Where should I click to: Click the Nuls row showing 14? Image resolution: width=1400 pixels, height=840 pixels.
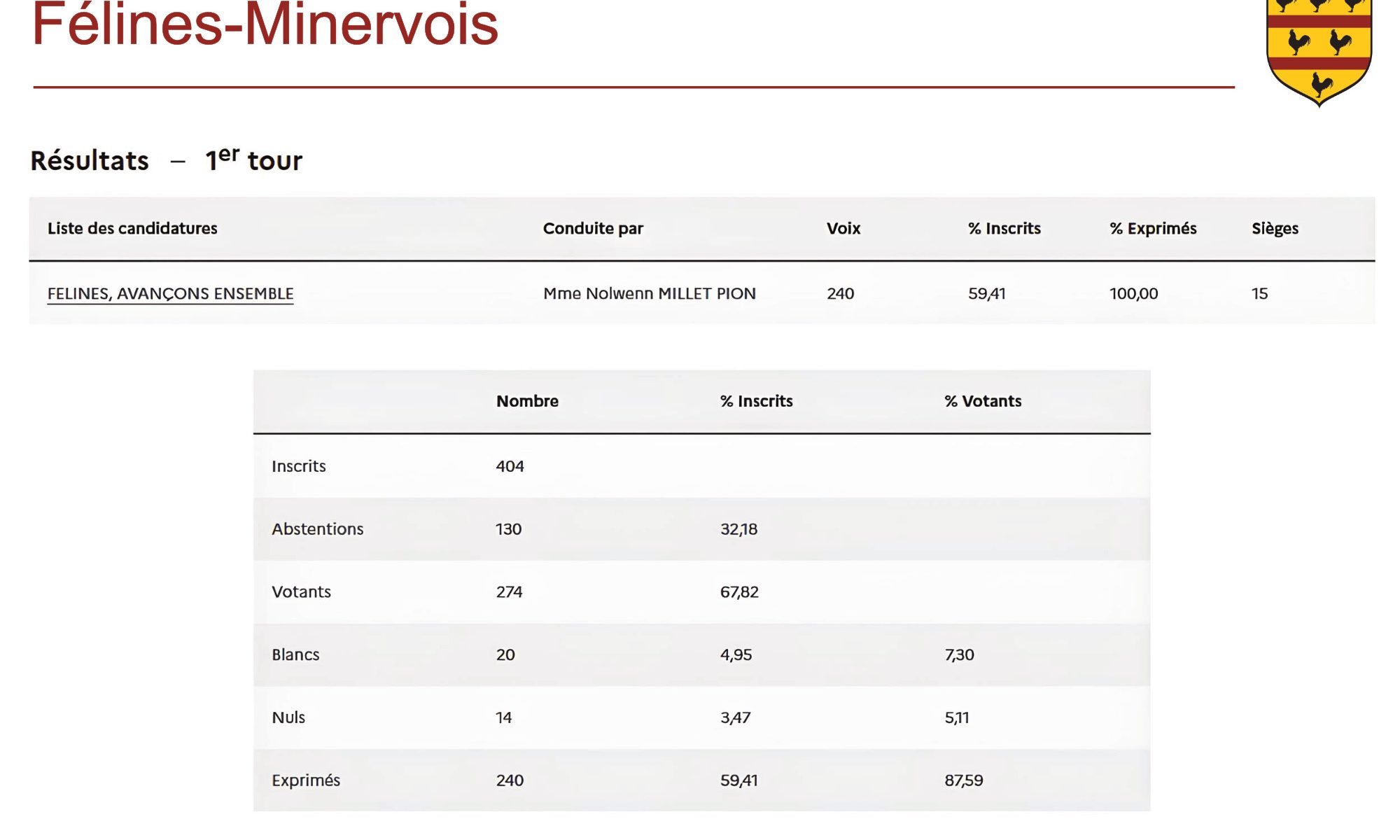pos(505,717)
